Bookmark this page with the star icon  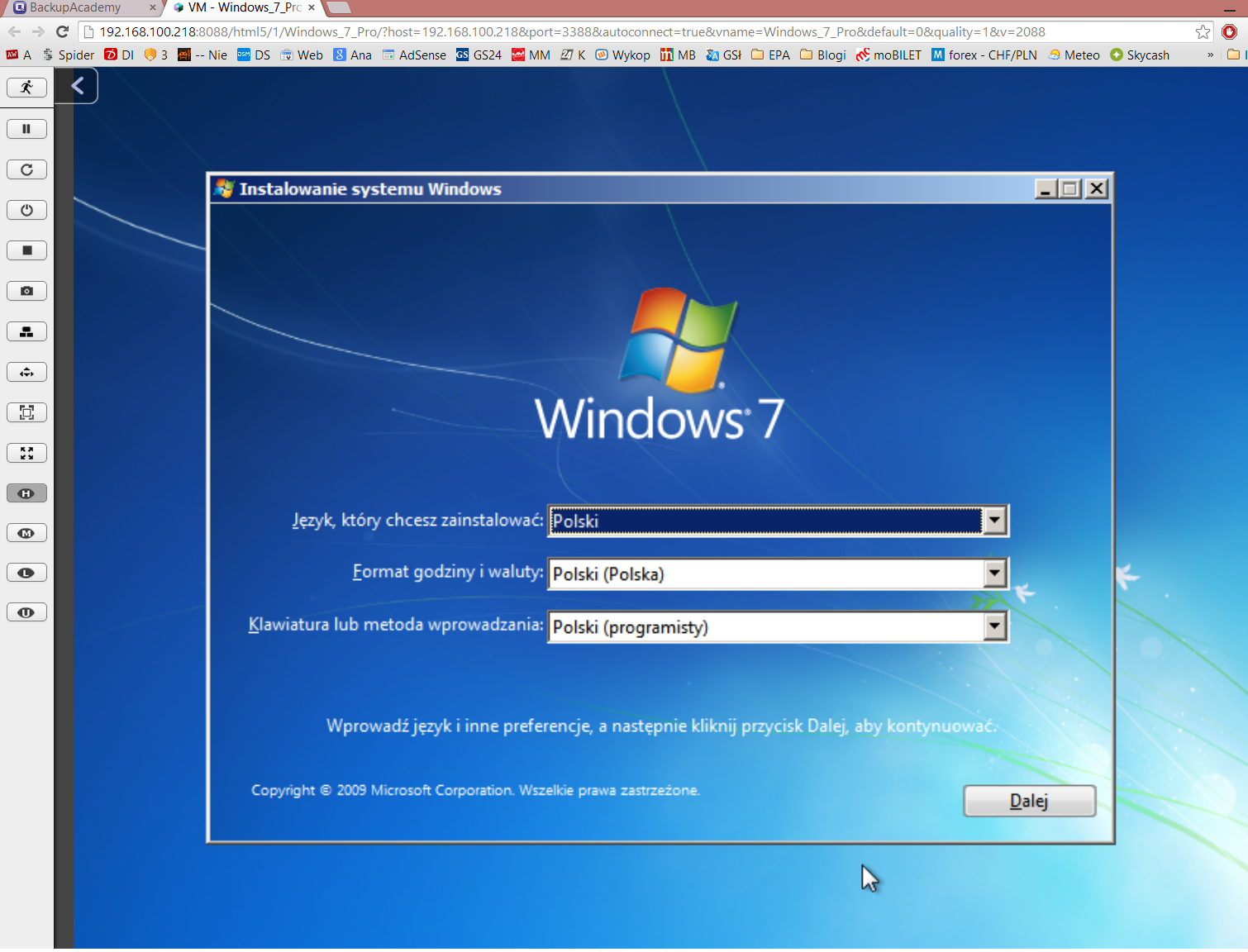(1203, 31)
